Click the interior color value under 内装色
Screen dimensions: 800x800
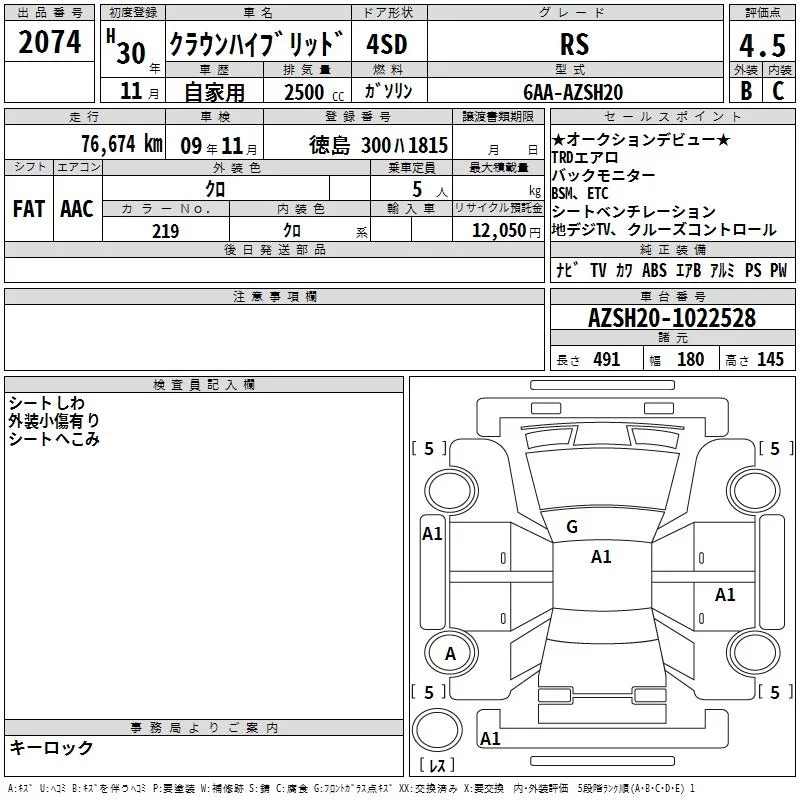click(x=292, y=231)
